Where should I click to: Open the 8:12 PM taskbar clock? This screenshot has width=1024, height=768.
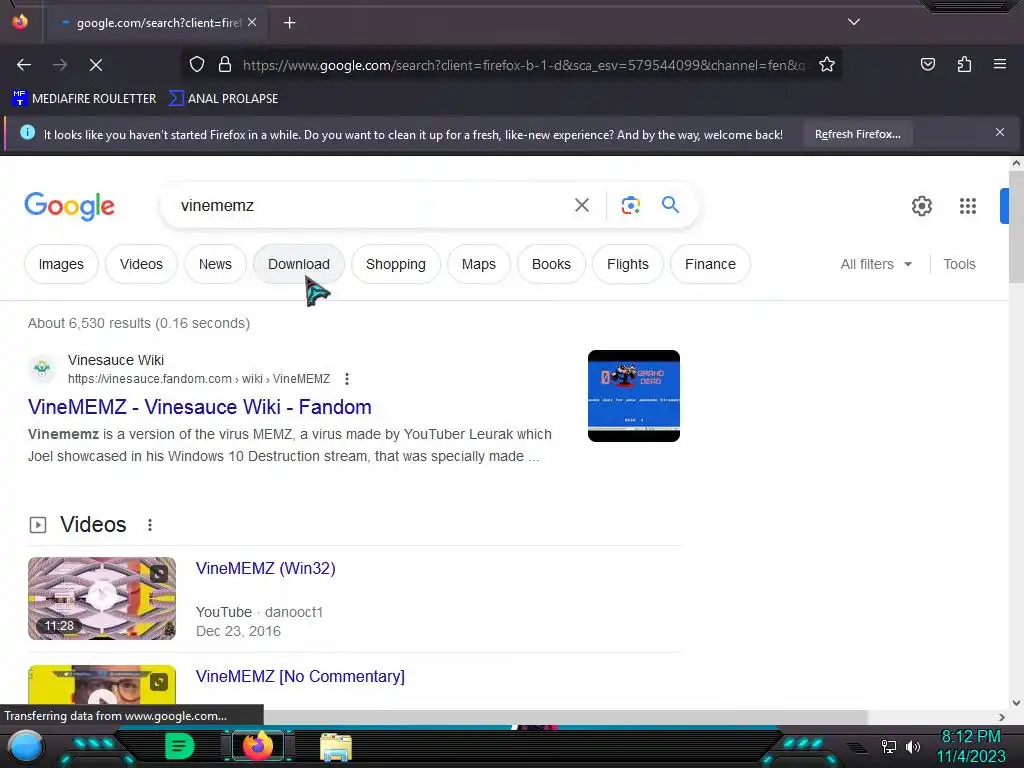pos(971,746)
